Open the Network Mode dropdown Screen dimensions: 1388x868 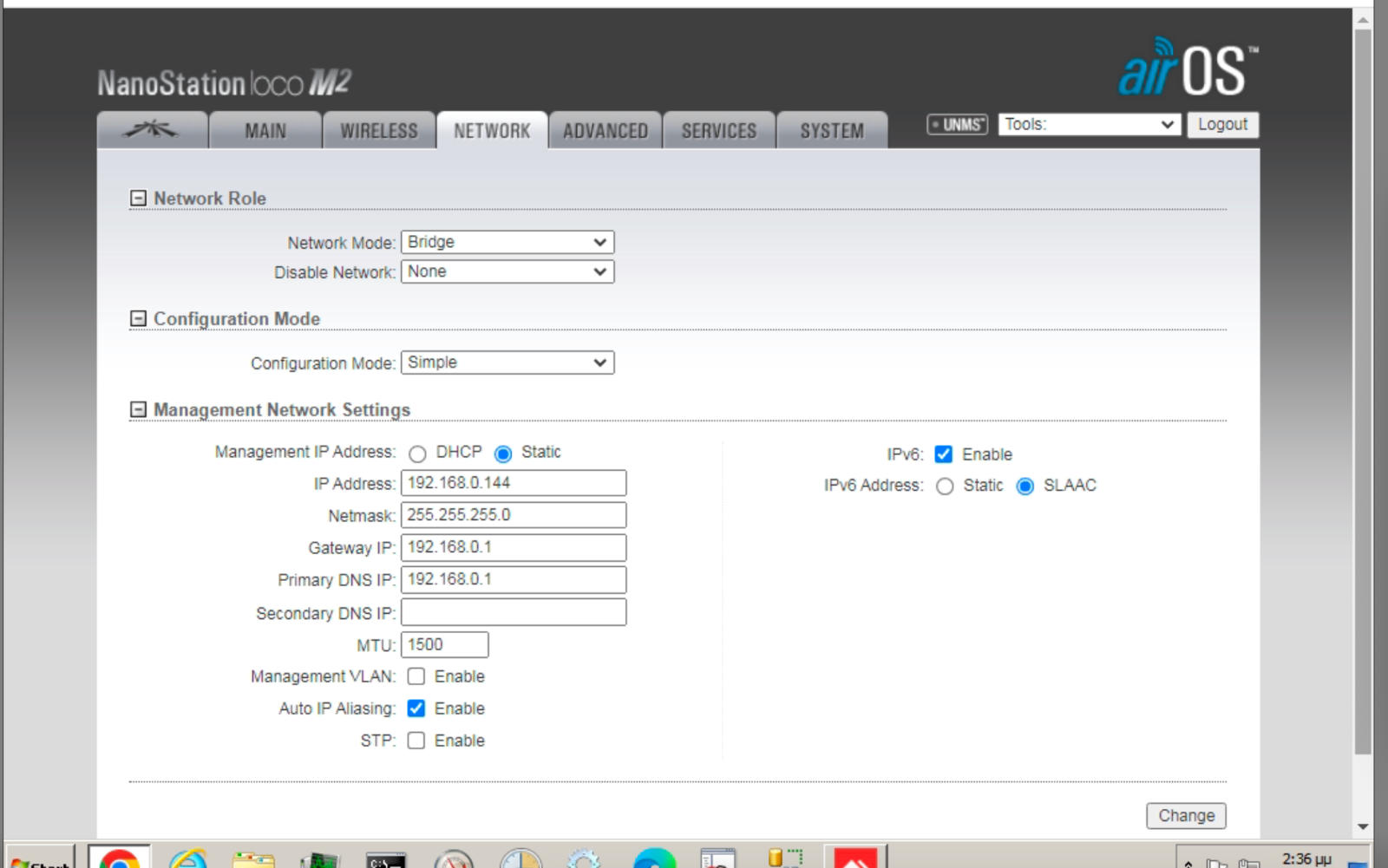point(507,242)
